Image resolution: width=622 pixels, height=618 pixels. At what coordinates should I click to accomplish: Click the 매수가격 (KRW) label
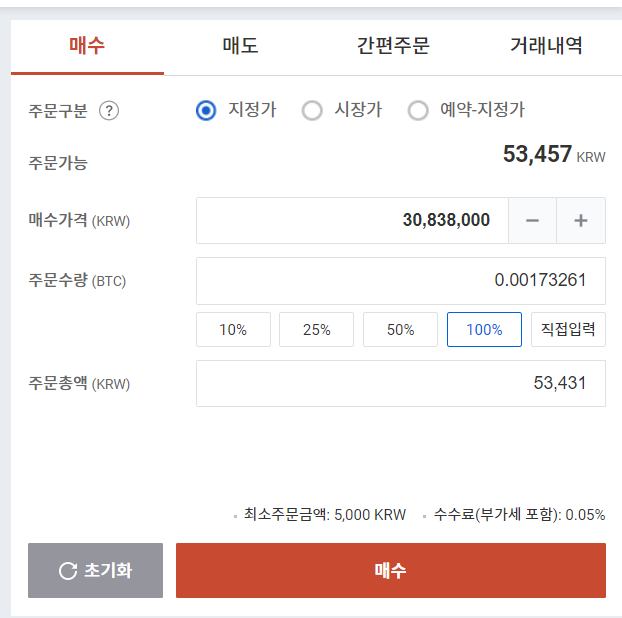tap(79, 220)
